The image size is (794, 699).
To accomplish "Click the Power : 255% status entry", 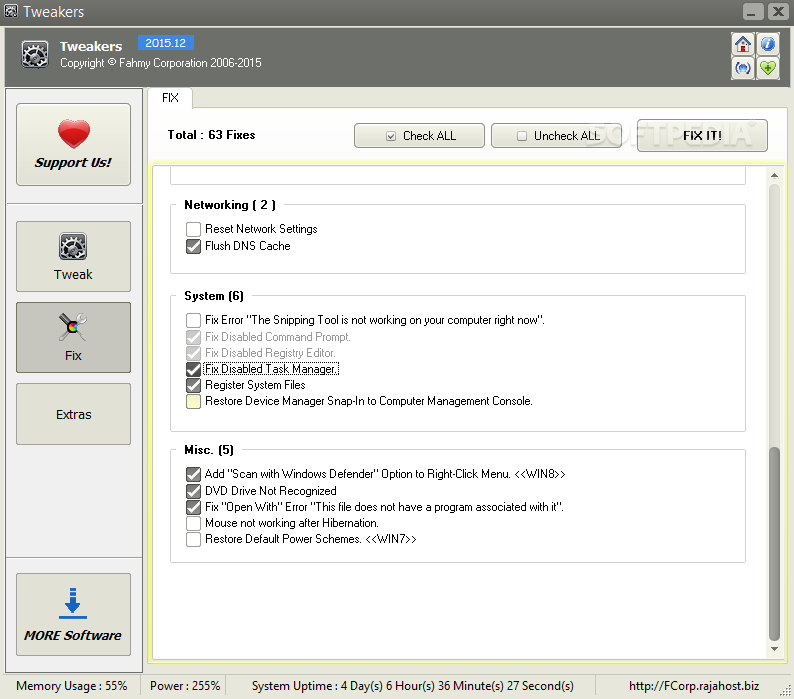I will tap(185, 686).
